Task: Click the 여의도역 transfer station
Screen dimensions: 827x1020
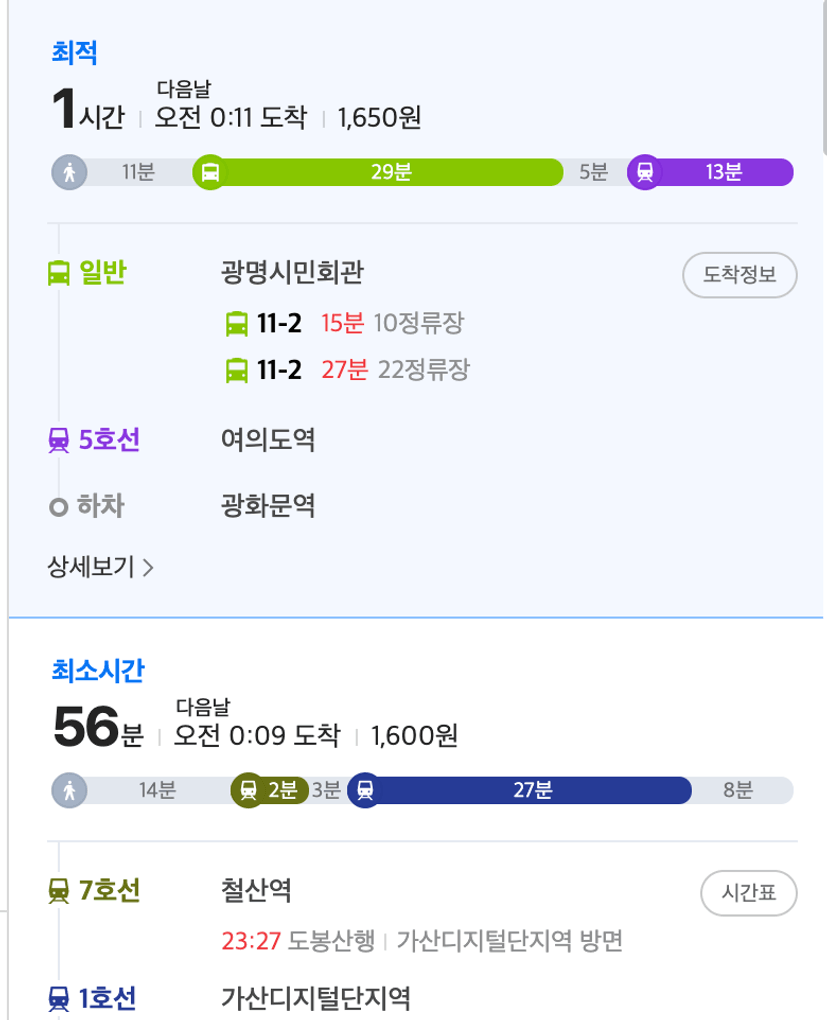Action: point(268,440)
